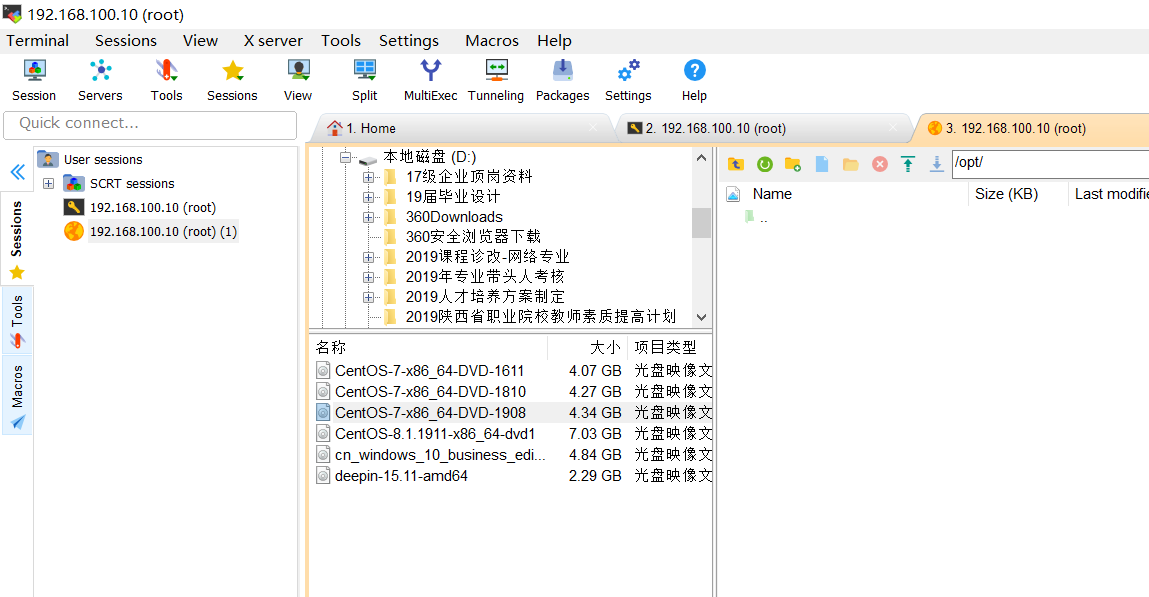1149x597 pixels.
Task: Click the folder tree scrollbar up arrow
Action: [701, 157]
